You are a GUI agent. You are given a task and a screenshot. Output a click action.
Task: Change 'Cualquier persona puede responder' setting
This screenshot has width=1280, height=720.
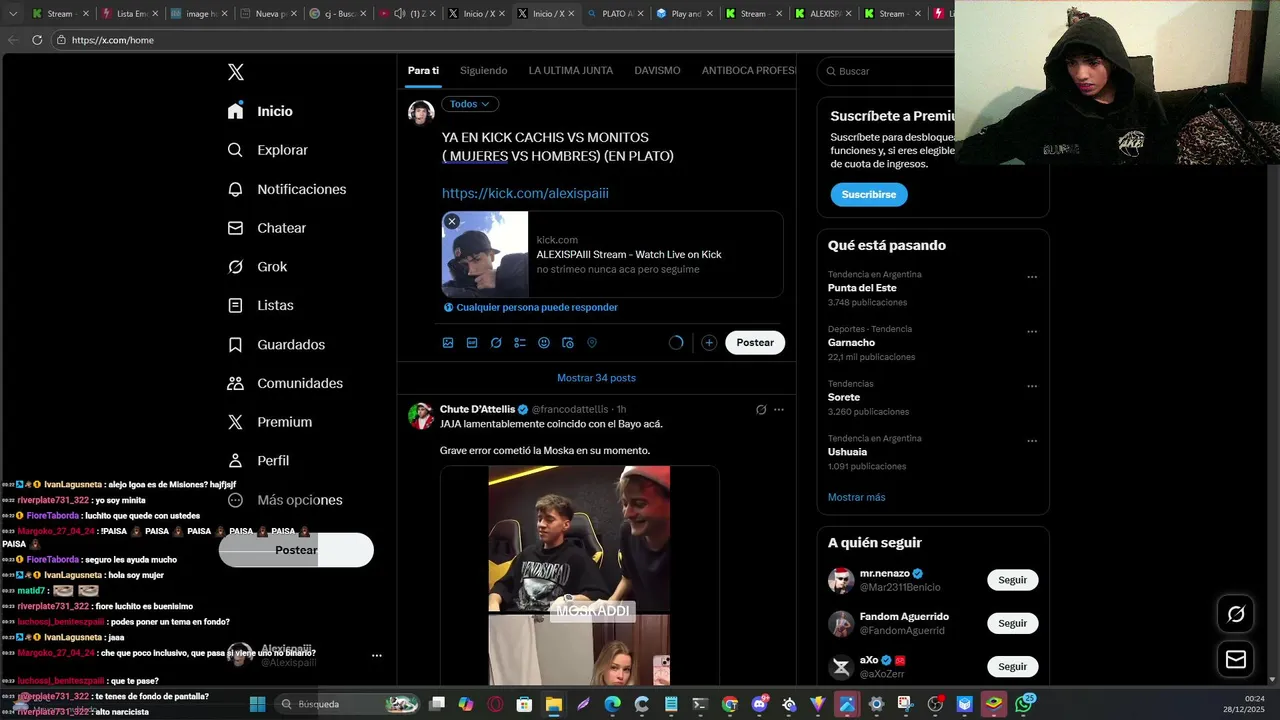[x=531, y=307]
